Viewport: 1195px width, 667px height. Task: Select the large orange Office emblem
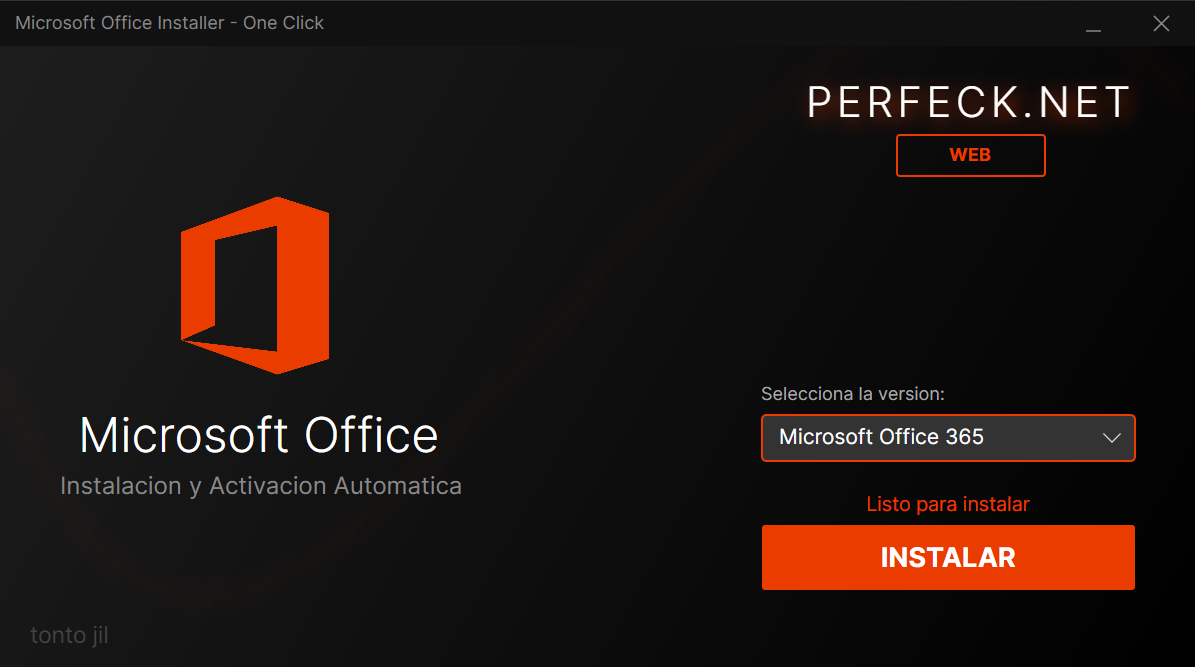[x=254, y=285]
